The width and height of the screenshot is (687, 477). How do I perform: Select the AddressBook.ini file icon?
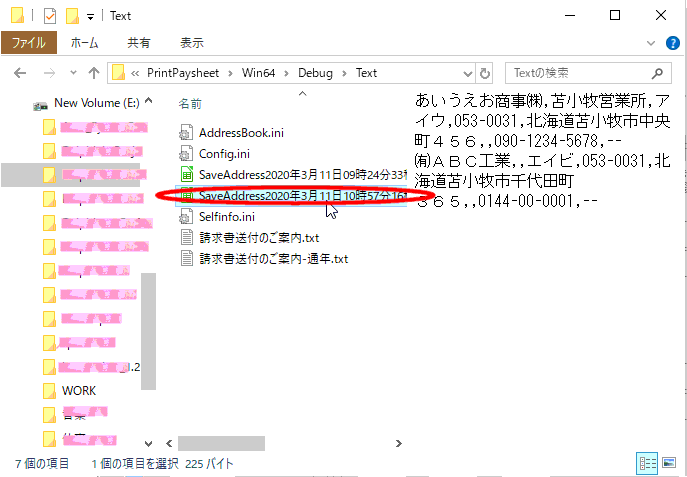click(x=188, y=133)
